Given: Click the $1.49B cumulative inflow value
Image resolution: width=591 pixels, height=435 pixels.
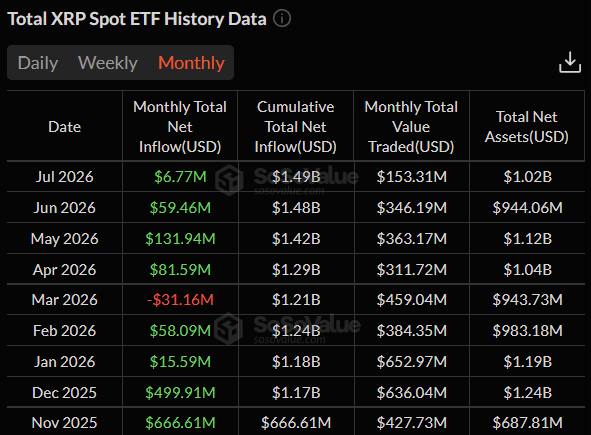Looking at the screenshot, I should pos(296,176).
